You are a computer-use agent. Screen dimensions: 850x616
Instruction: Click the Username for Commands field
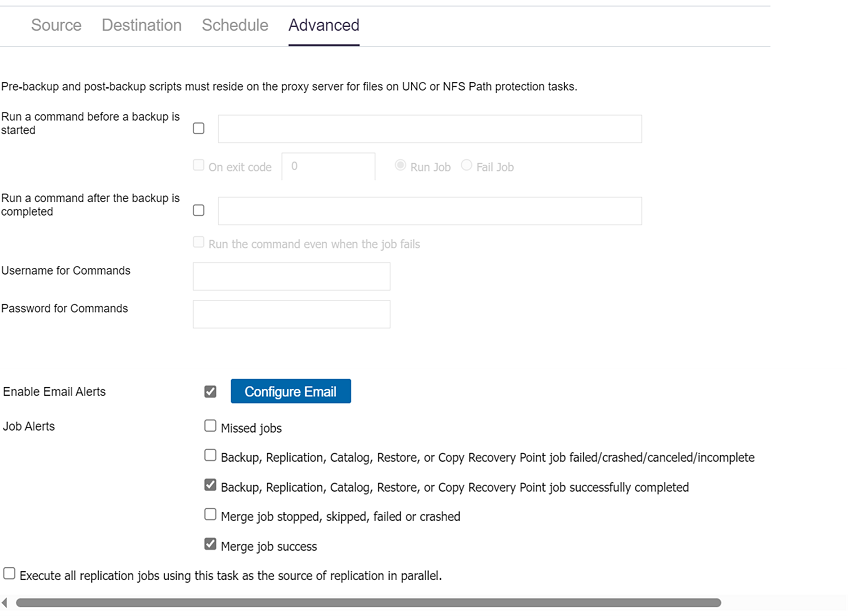coord(291,277)
